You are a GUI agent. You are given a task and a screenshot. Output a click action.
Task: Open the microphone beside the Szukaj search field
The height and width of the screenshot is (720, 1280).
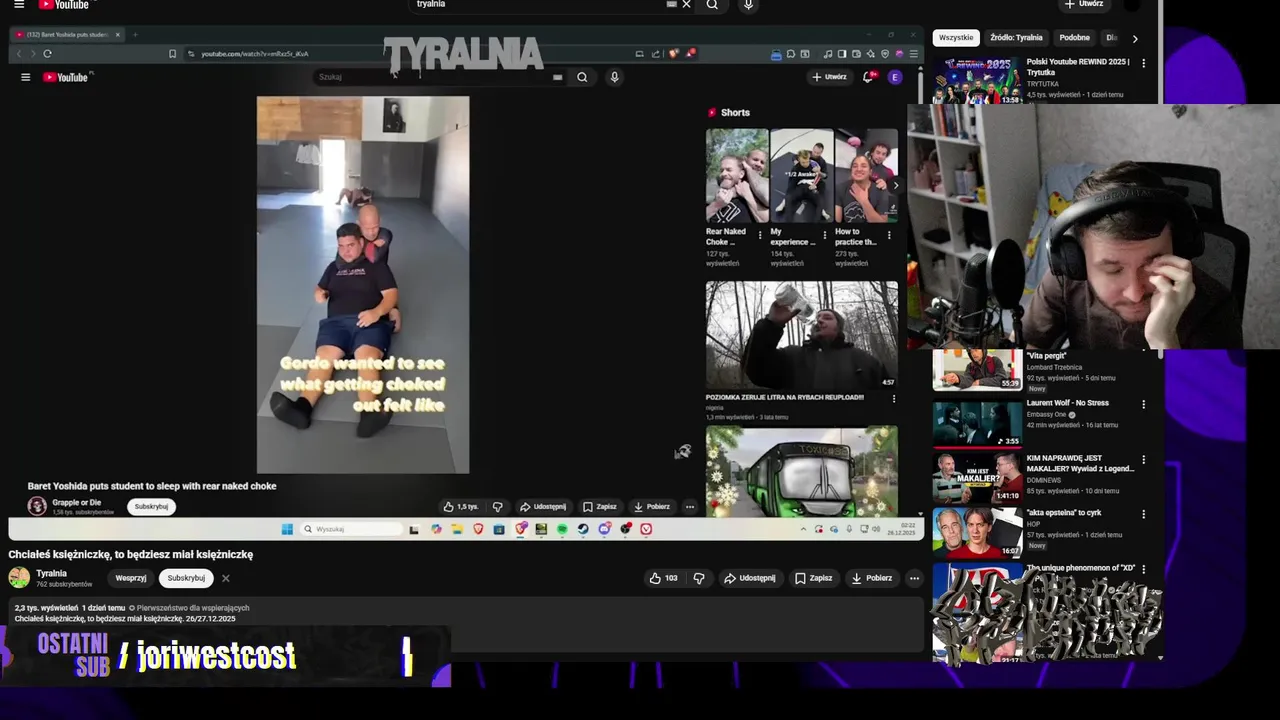(614, 77)
